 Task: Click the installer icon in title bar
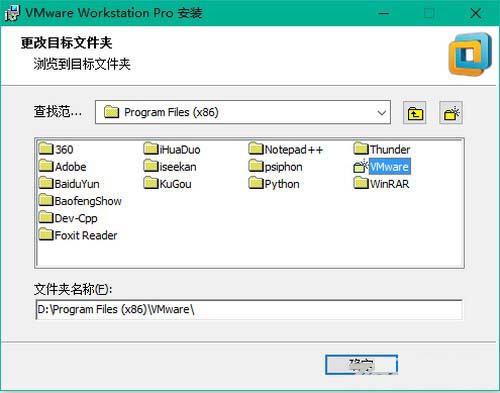(x=13, y=13)
